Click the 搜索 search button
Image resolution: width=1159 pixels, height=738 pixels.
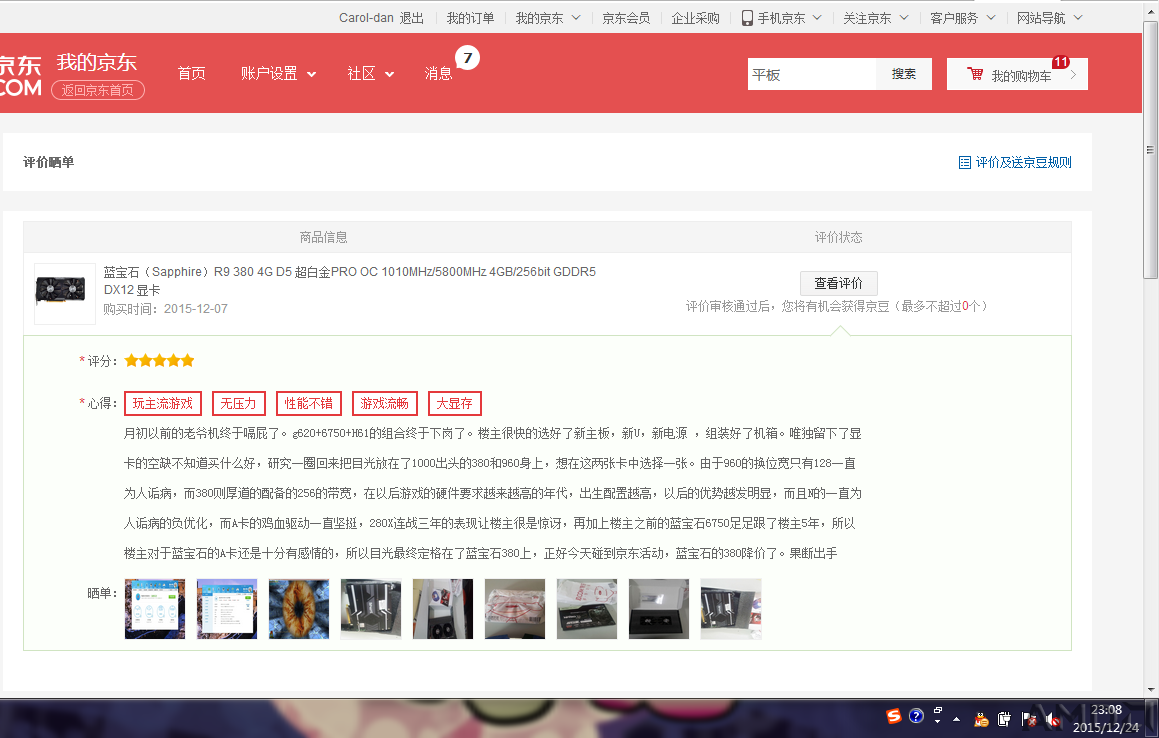coord(903,74)
